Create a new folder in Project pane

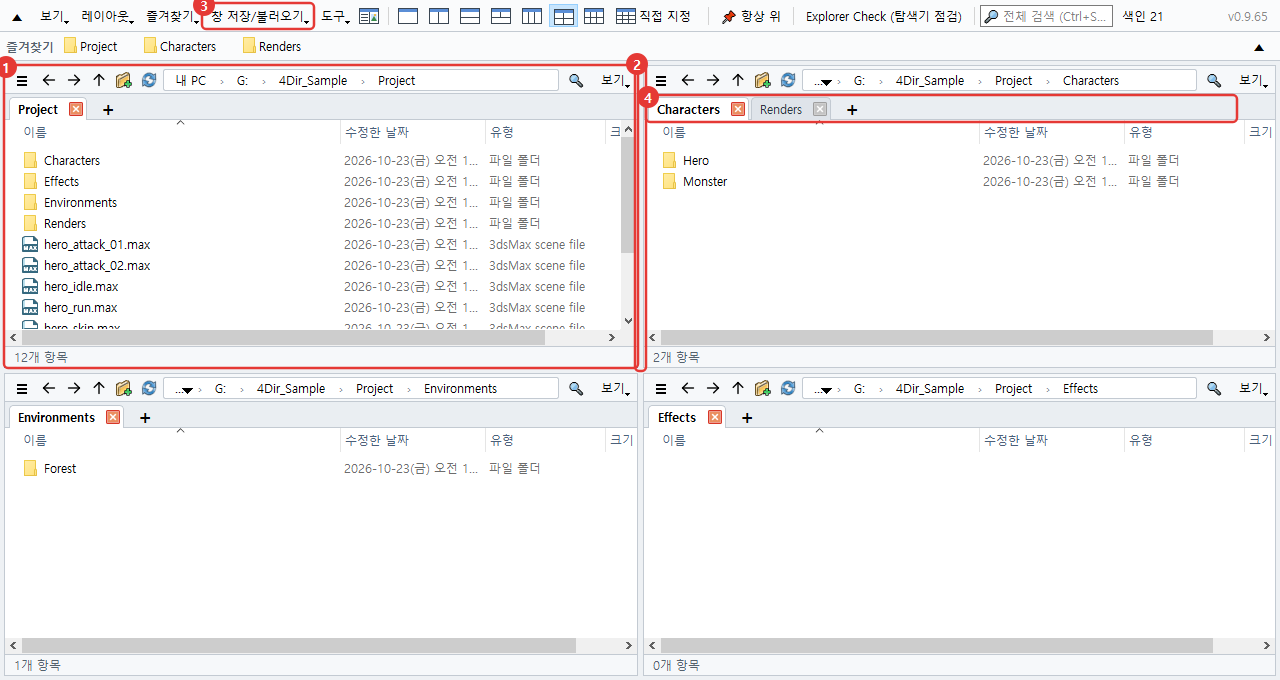(124, 81)
